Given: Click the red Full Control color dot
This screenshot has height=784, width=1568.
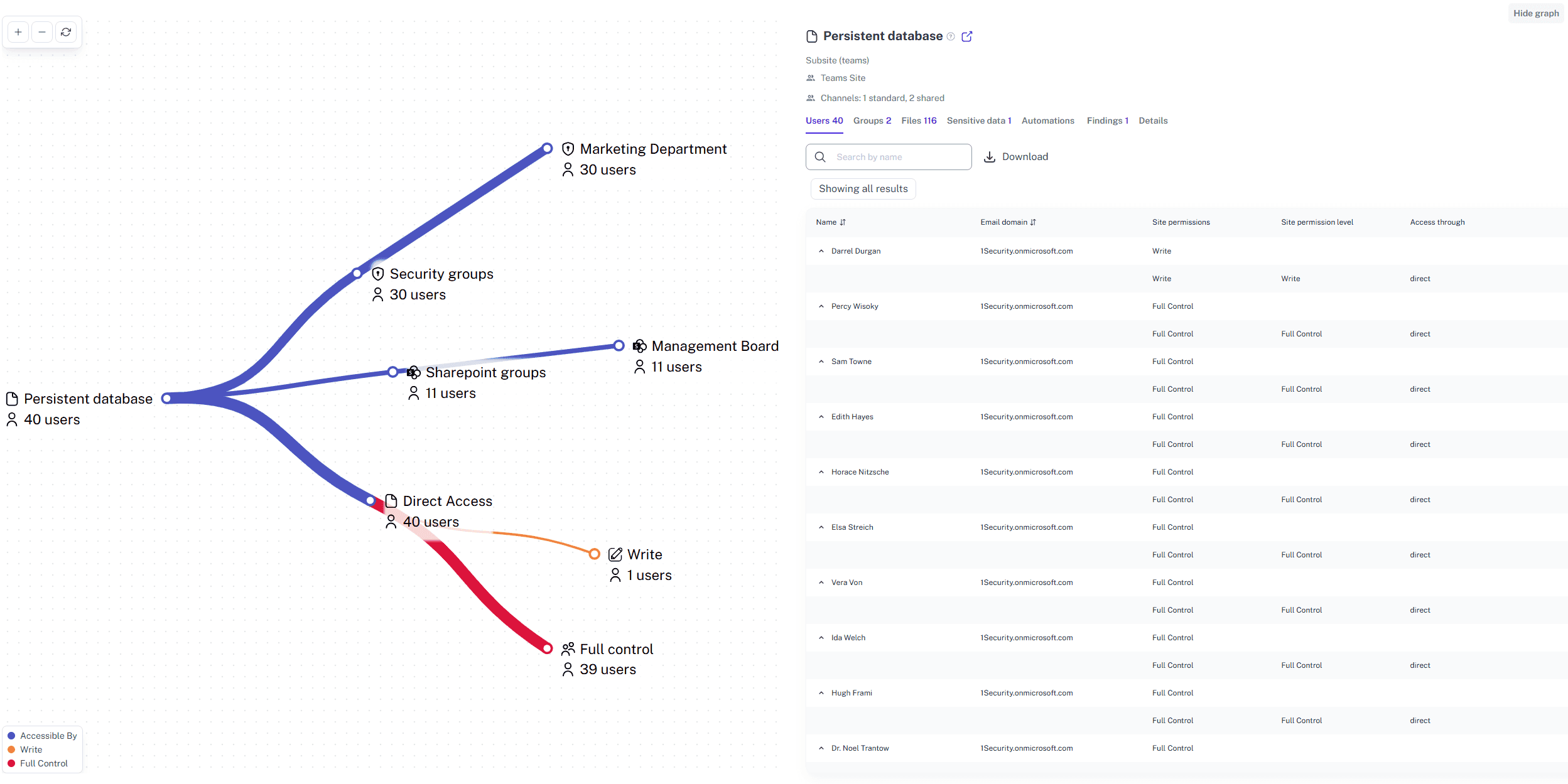Looking at the screenshot, I should [x=11, y=763].
